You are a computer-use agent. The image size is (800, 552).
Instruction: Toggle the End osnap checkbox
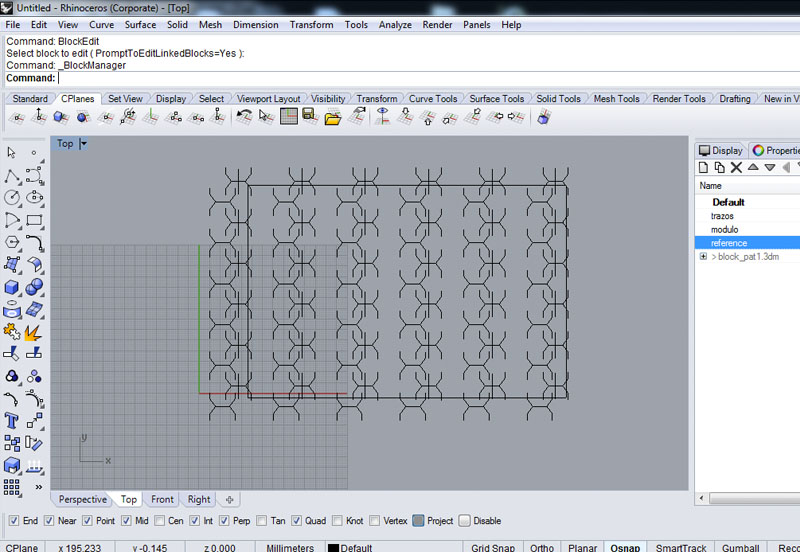tap(14, 521)
